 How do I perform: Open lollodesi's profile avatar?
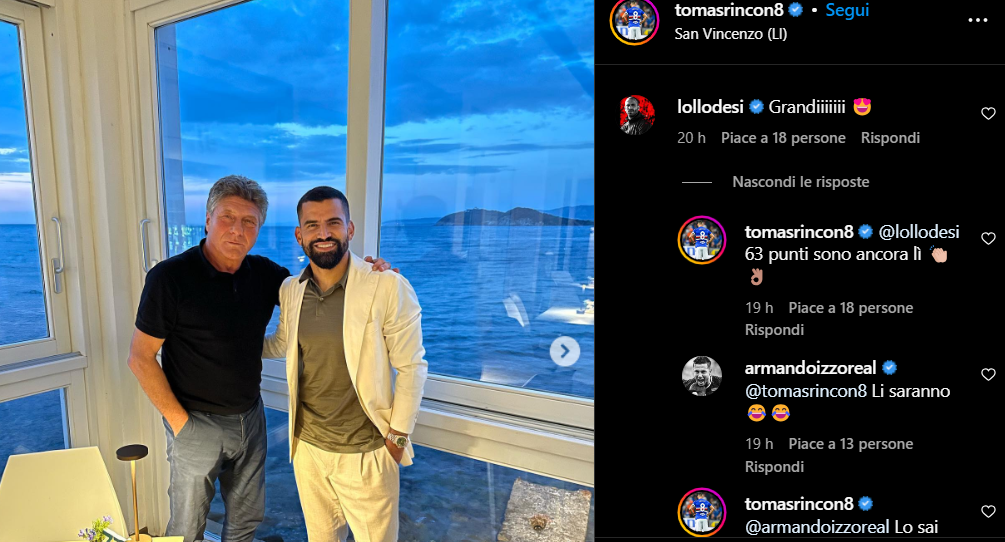click(x=637, y=115)
